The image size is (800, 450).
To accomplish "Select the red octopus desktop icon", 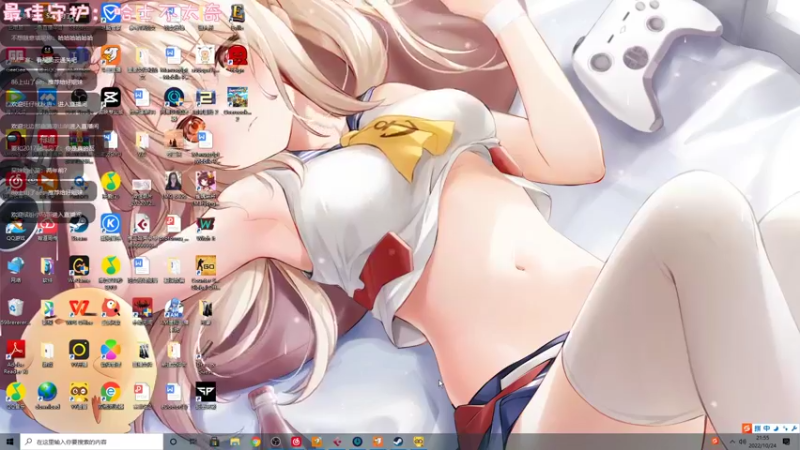I will 237,55.
